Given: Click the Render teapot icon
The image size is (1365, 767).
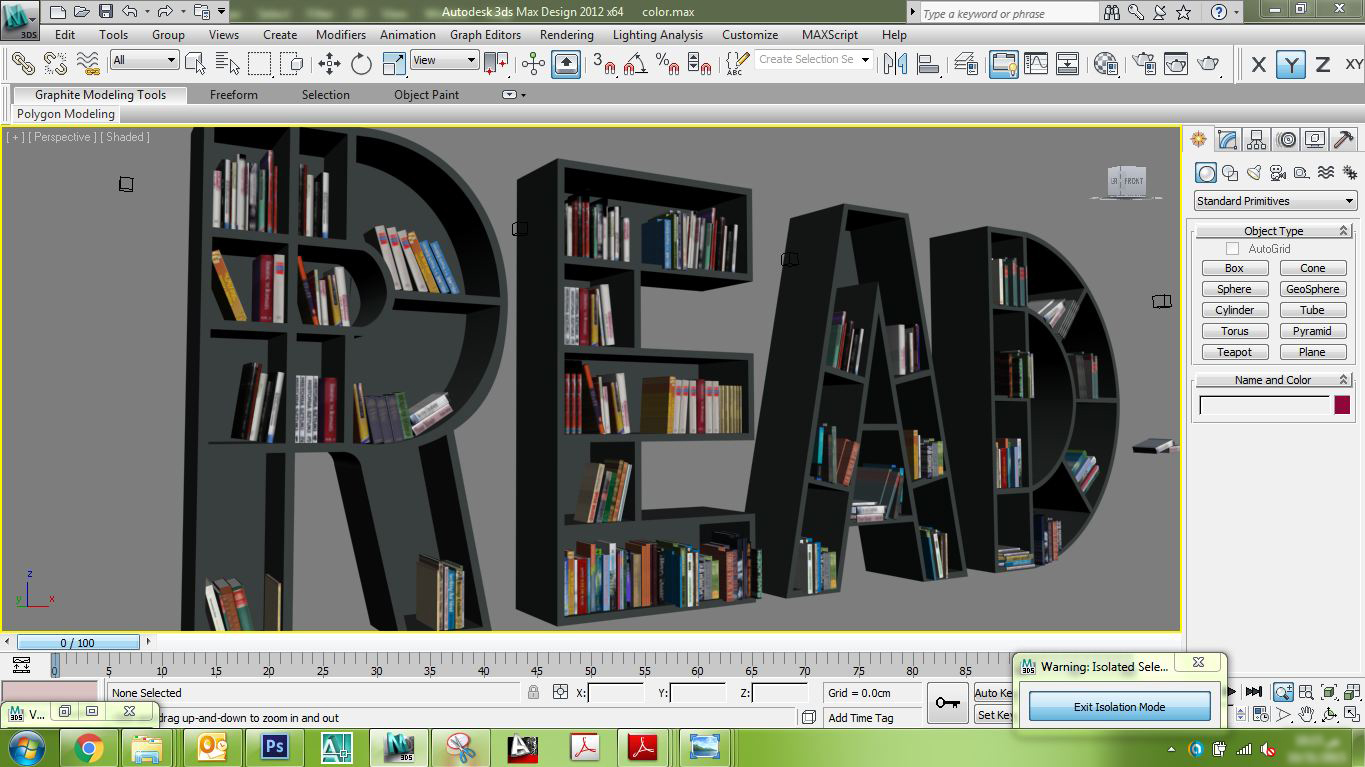Looking at the screenshot, I should tap(1208, 64).
